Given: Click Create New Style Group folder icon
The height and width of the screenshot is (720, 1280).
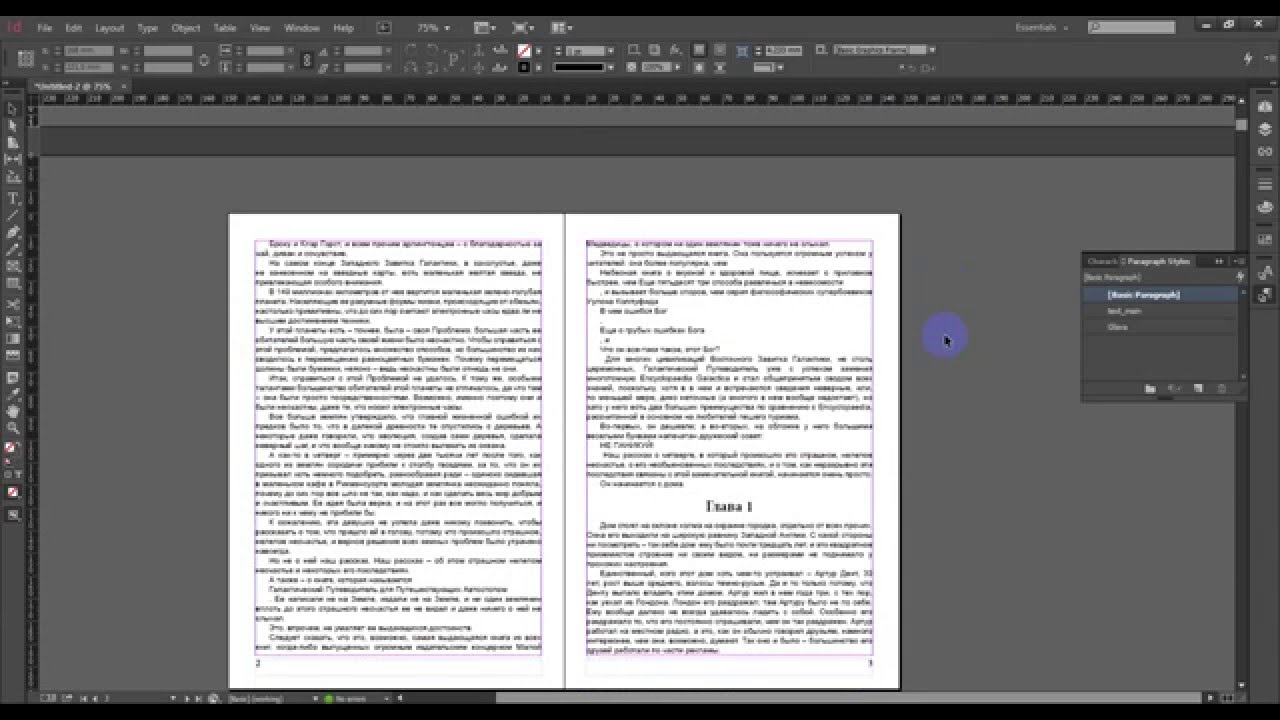Looking at the screenshot, I should (x=1150, y=389).
